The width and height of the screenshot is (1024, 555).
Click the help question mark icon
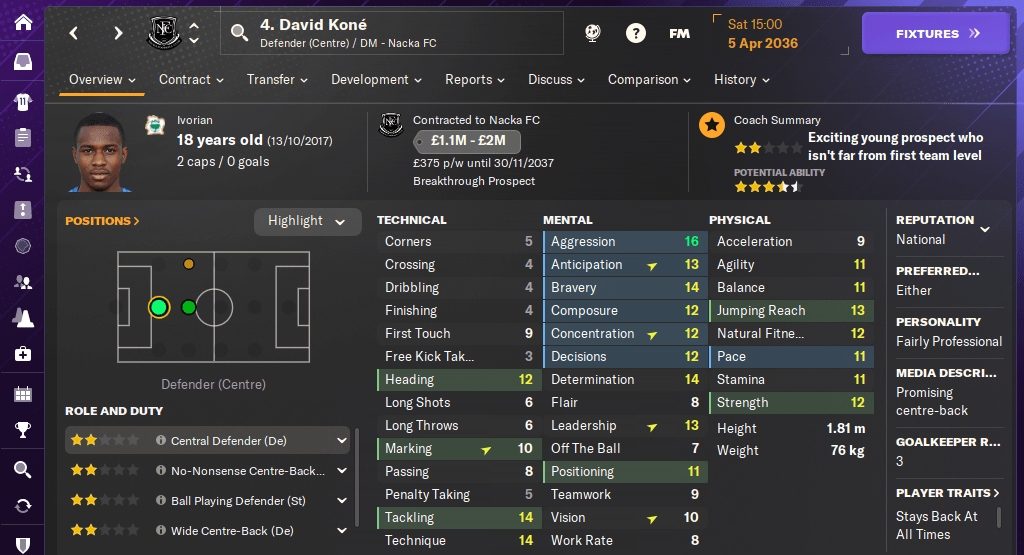pyautogui.click(x=636, y=33)
